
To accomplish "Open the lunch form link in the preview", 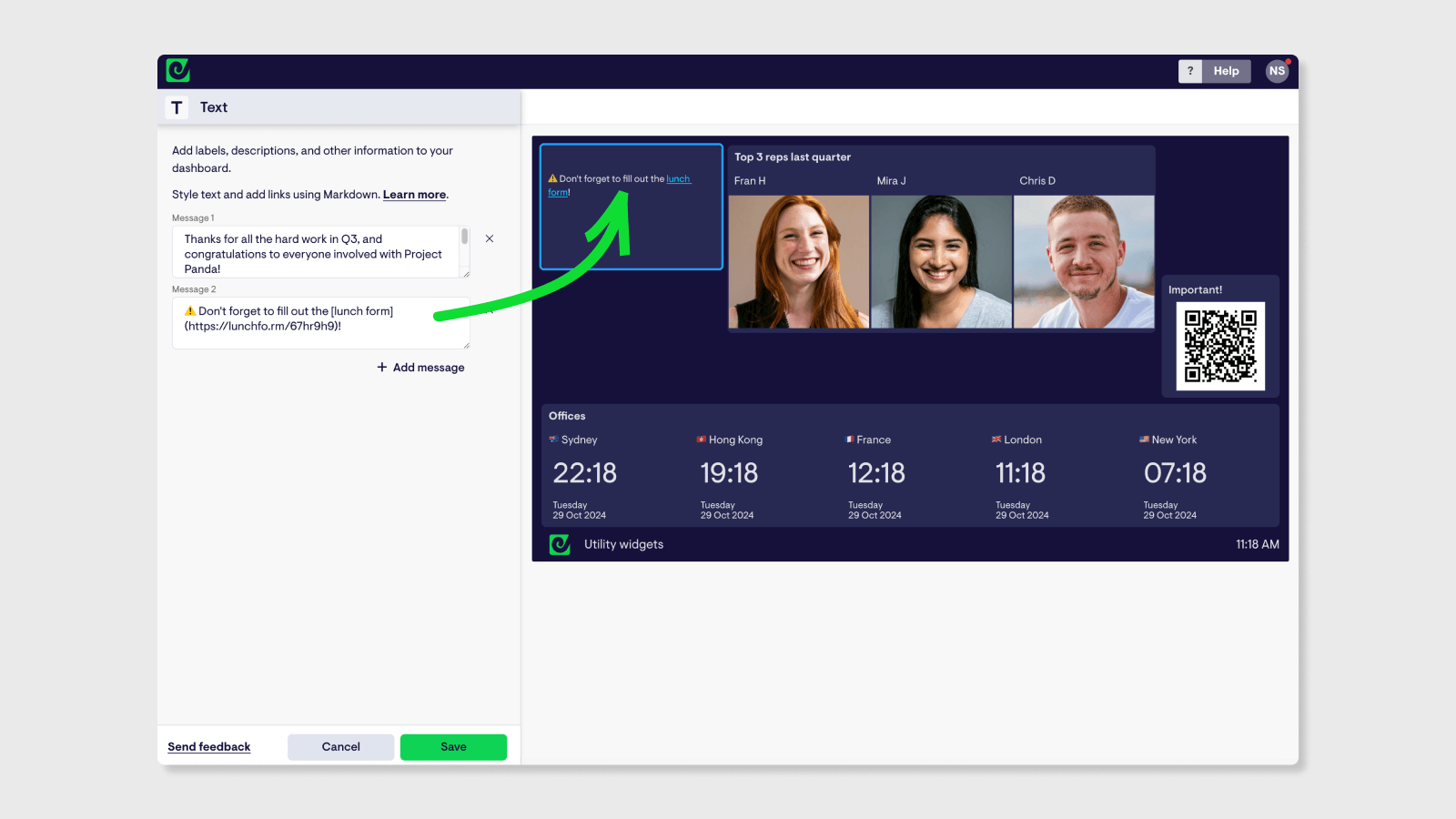I will [678, 179].
